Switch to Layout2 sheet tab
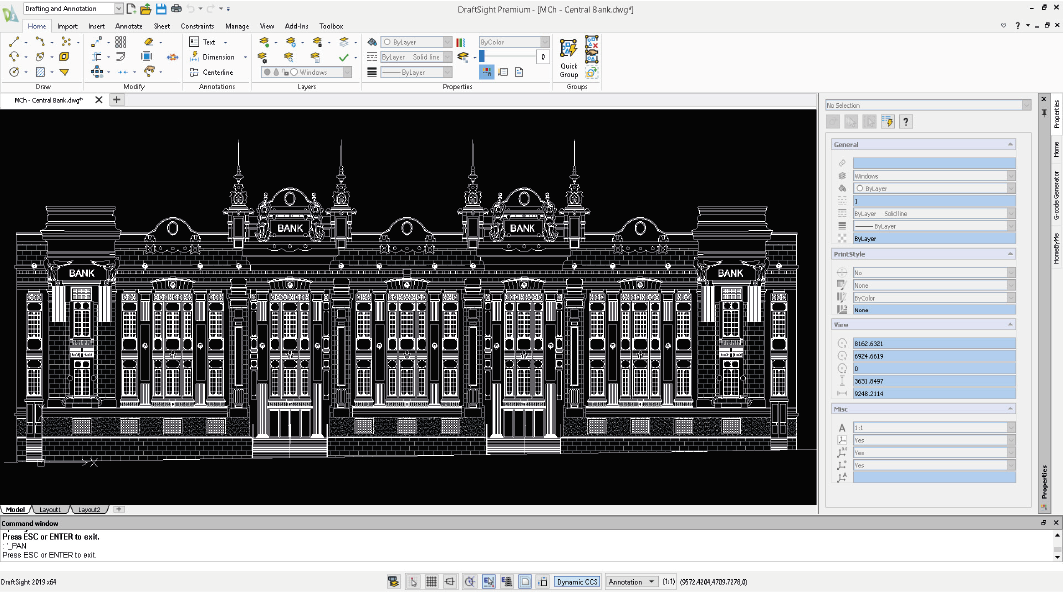The height and width of the screenshot is (592, 1064). [x=89, y=509]
